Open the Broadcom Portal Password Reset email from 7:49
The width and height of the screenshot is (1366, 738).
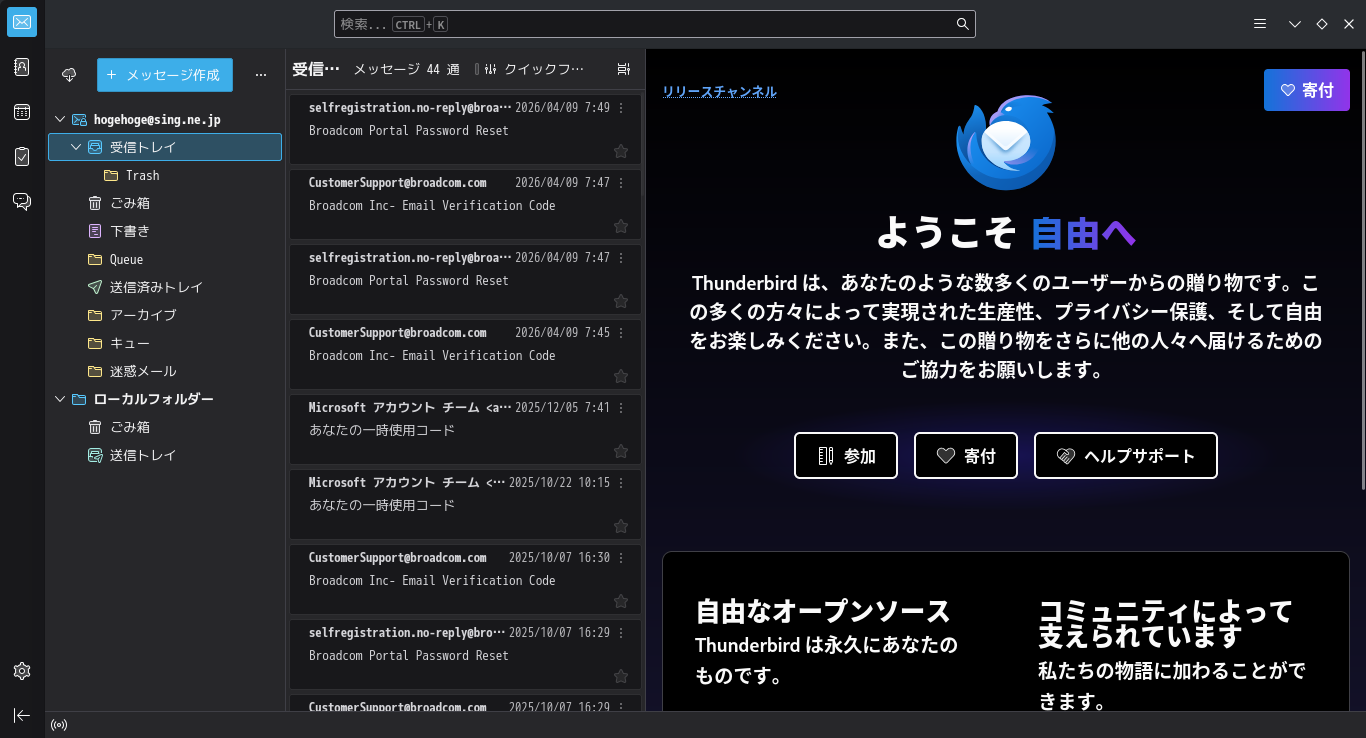465,129
